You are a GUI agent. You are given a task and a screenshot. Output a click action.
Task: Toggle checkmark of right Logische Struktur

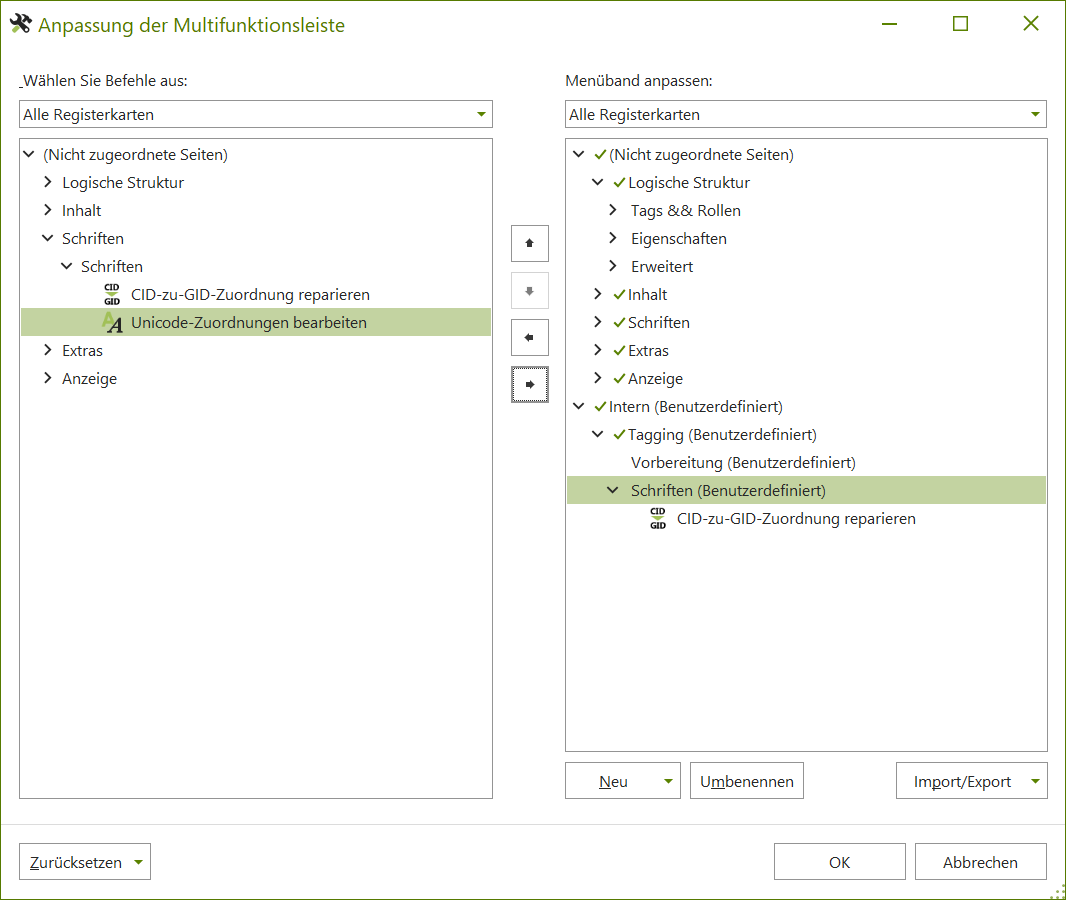pyautogui.click(x=619, y=183)
